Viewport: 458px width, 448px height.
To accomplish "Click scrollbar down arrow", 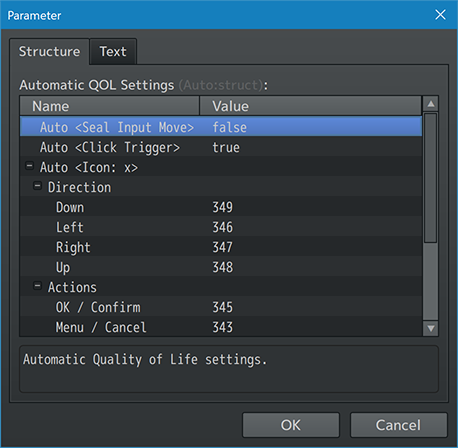I will [431, 329].
